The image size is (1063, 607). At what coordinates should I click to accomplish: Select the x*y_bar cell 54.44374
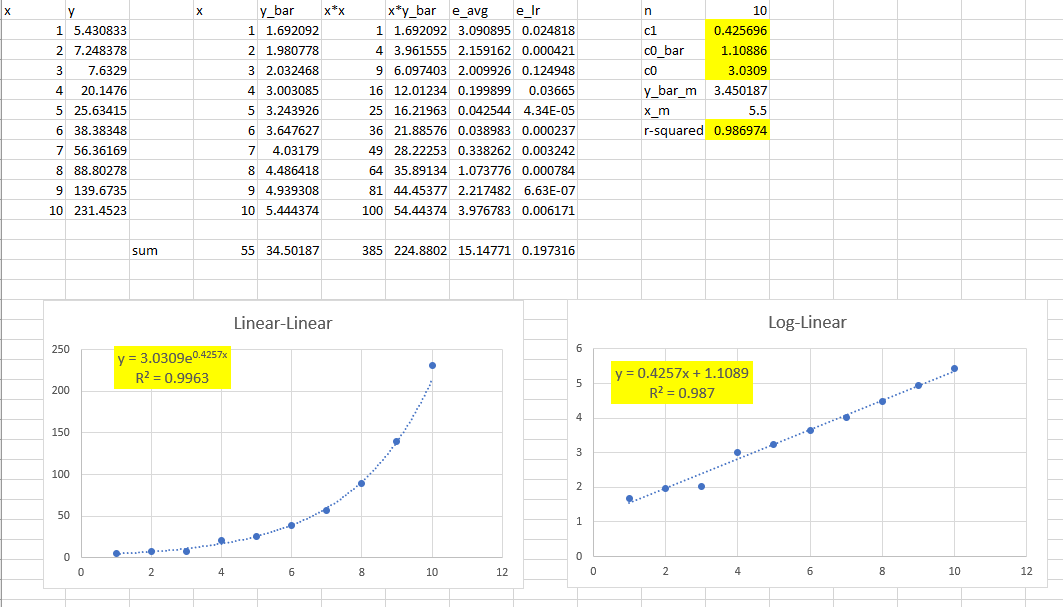click(x=418, y=210)
